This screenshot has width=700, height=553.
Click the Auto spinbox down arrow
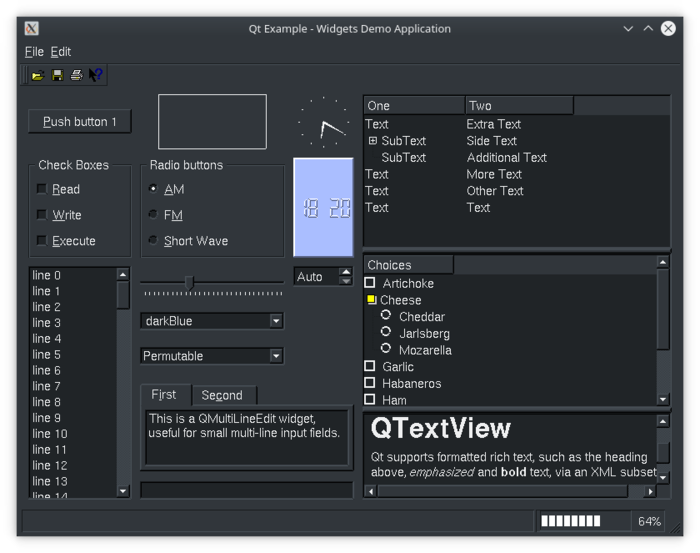(x=346, y=281)
